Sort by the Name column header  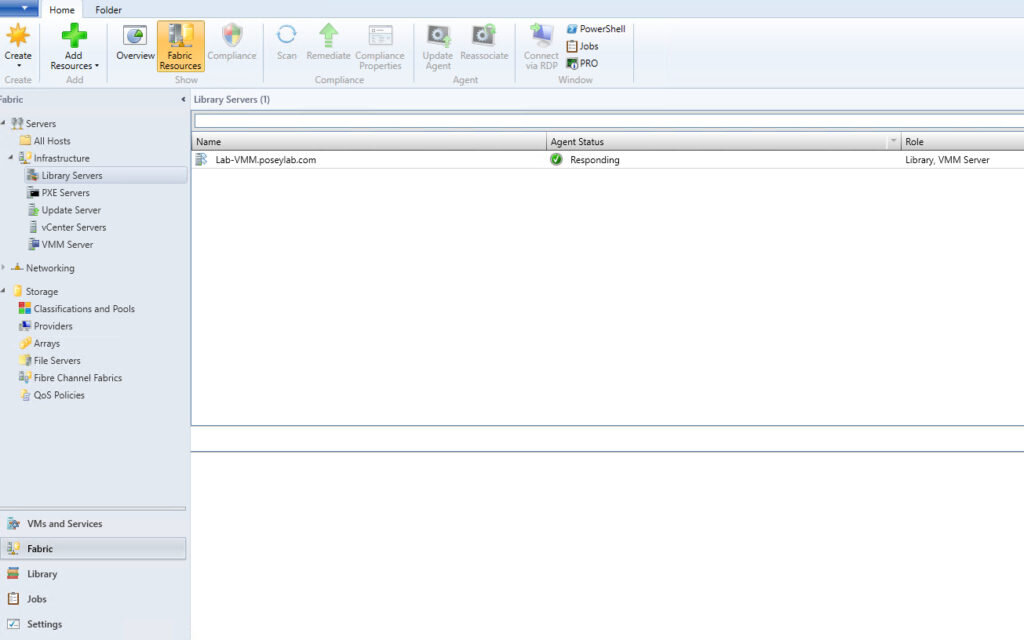(x=369, y=141)
